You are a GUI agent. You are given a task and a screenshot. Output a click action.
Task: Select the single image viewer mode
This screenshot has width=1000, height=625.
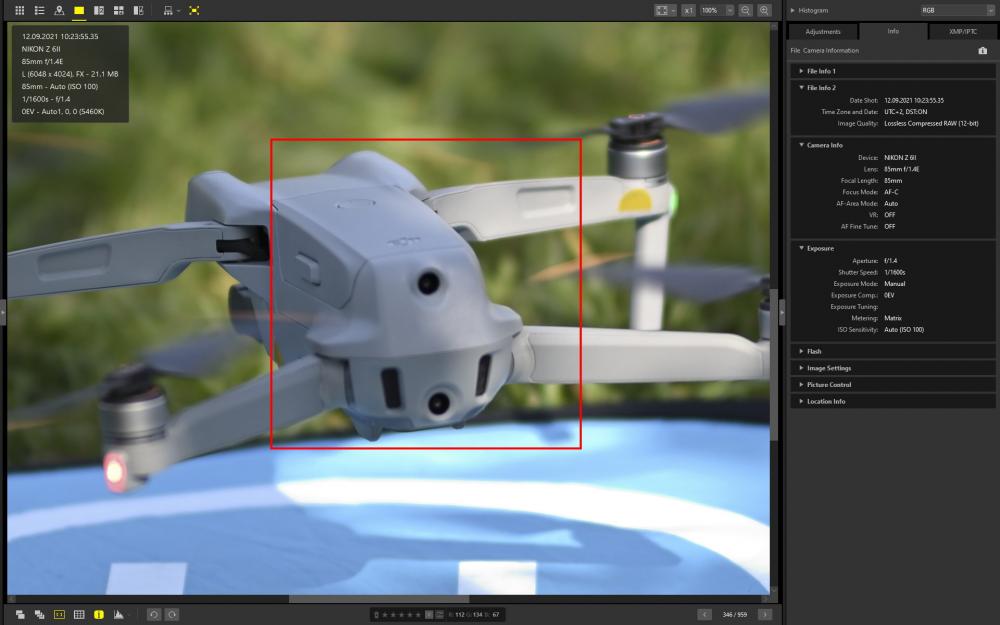(x=79, y=10)
